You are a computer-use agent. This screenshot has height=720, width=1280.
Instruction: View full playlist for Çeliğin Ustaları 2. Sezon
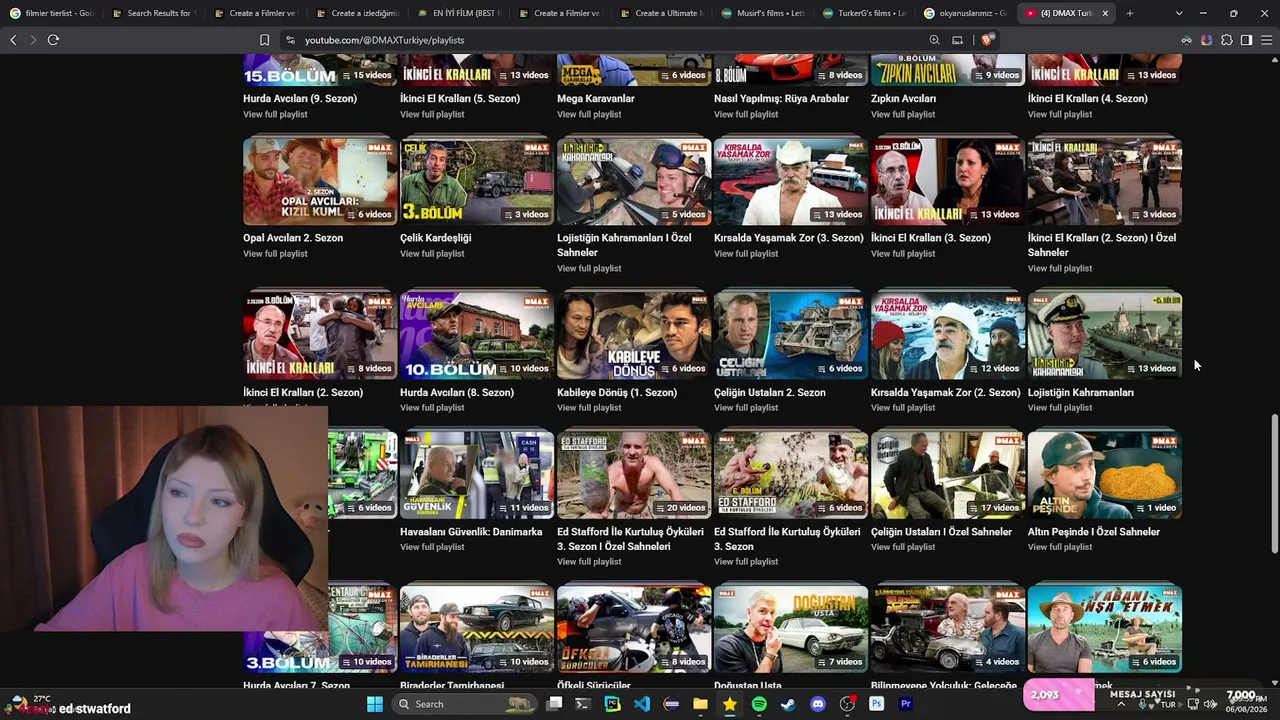click(x=746, y=407)
